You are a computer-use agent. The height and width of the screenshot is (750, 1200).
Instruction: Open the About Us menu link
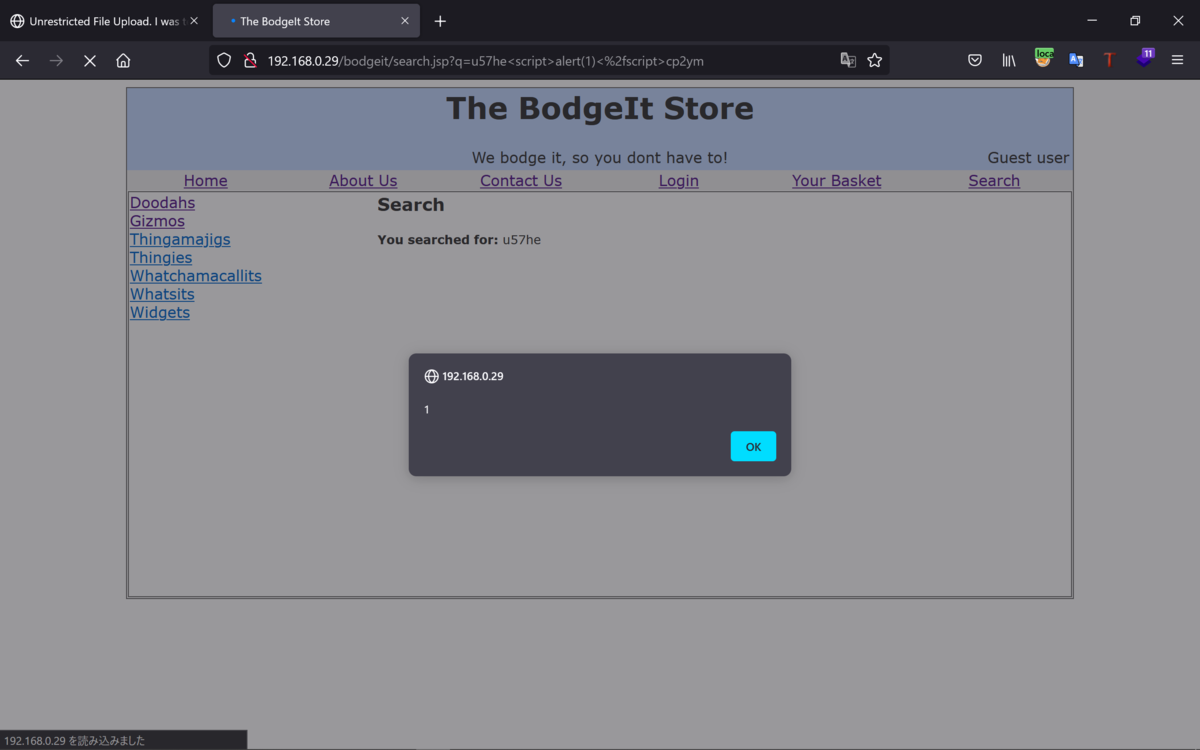pyautogui.click(x=363, y=181)
